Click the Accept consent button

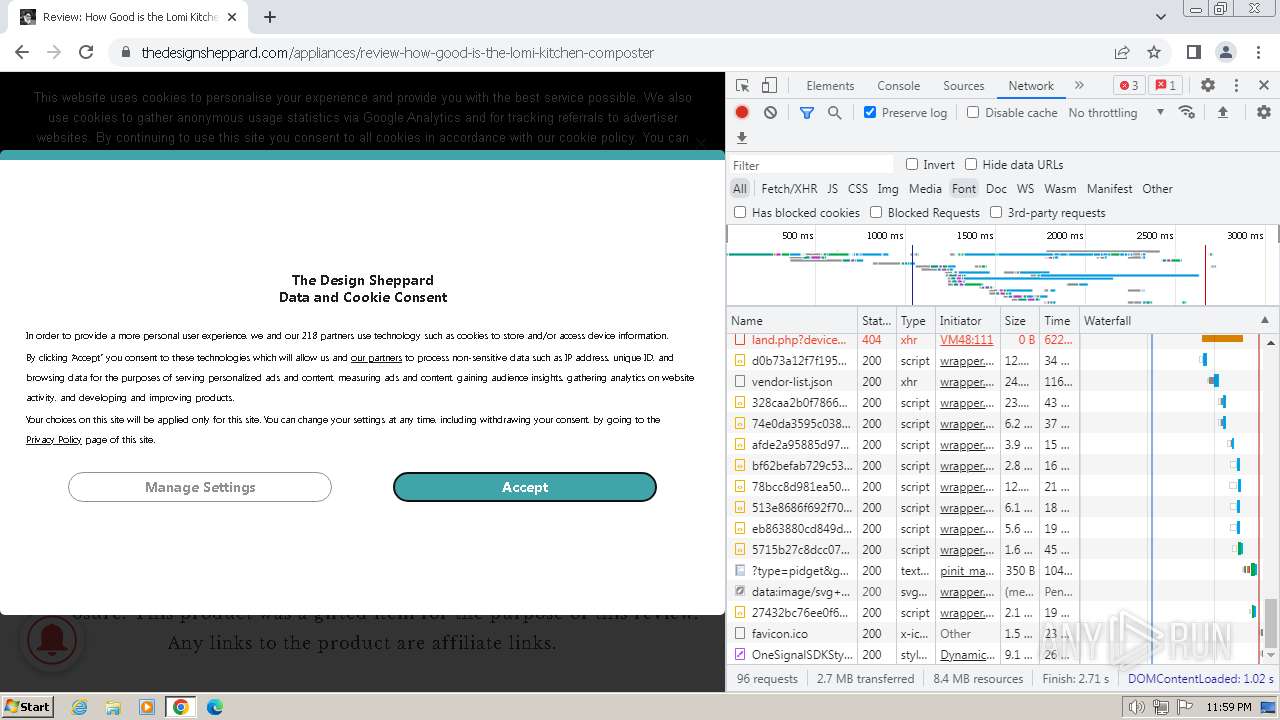click(x=525, y=487)
